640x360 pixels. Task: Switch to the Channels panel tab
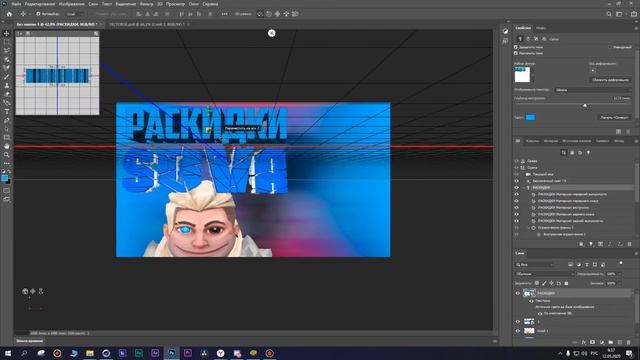click(x=532, y=141)
